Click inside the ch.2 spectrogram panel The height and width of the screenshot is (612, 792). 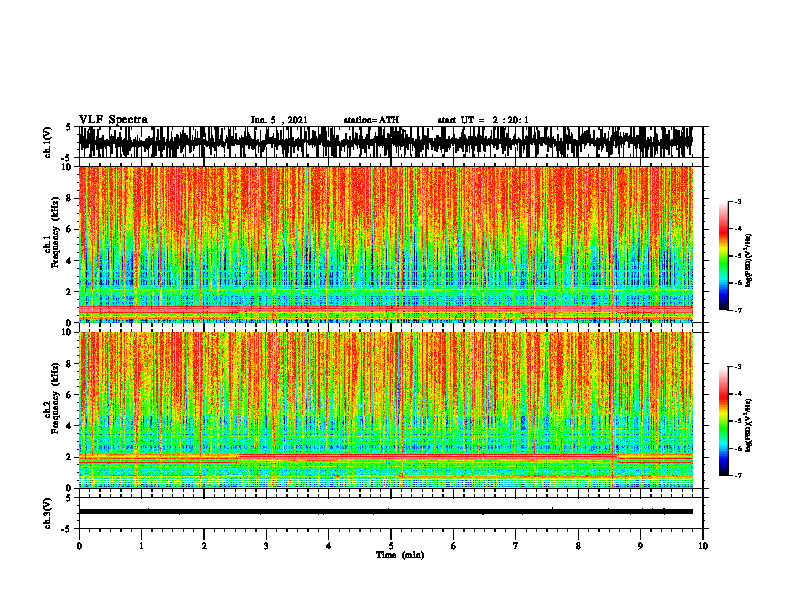[385, 410]
